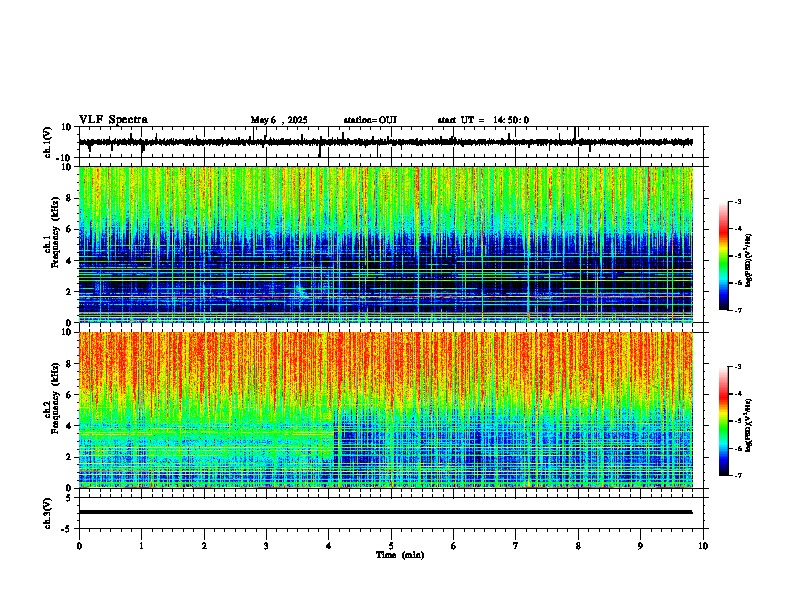Select the date text "May 6 , 2025"
The image size is (792, 612).
279,120
